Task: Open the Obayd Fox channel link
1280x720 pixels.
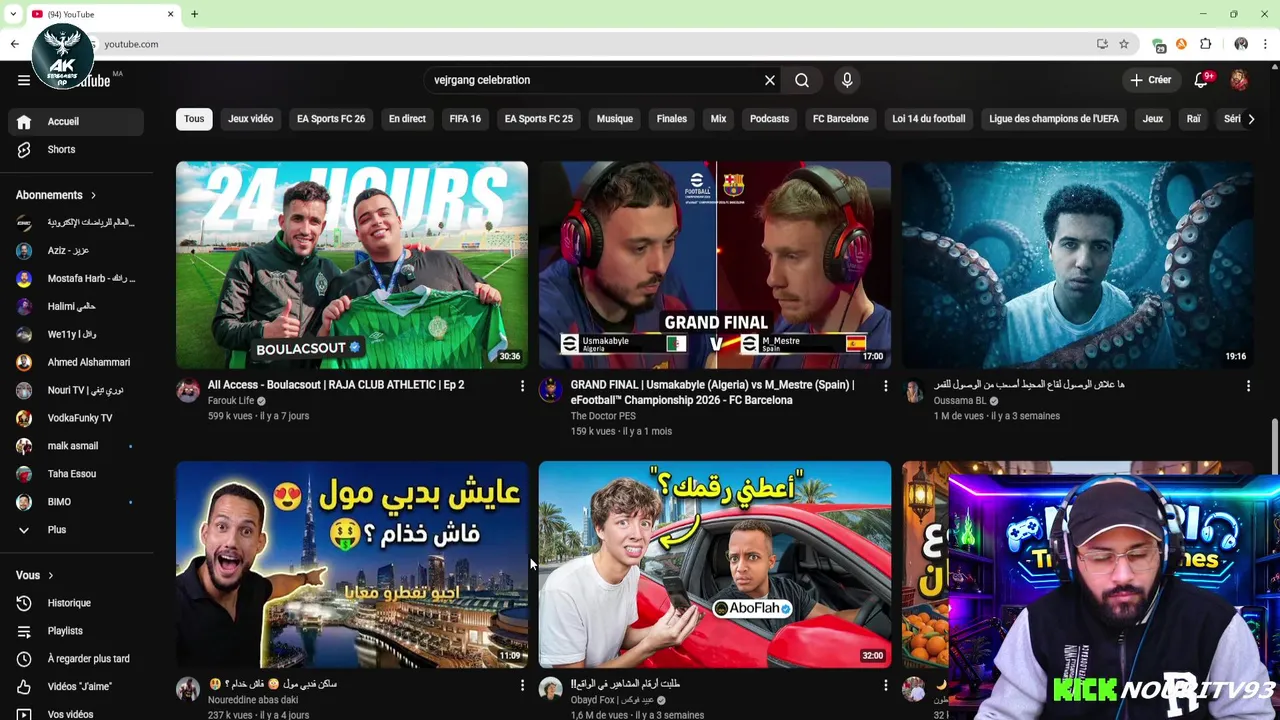Action: click(x=612, y=700)
